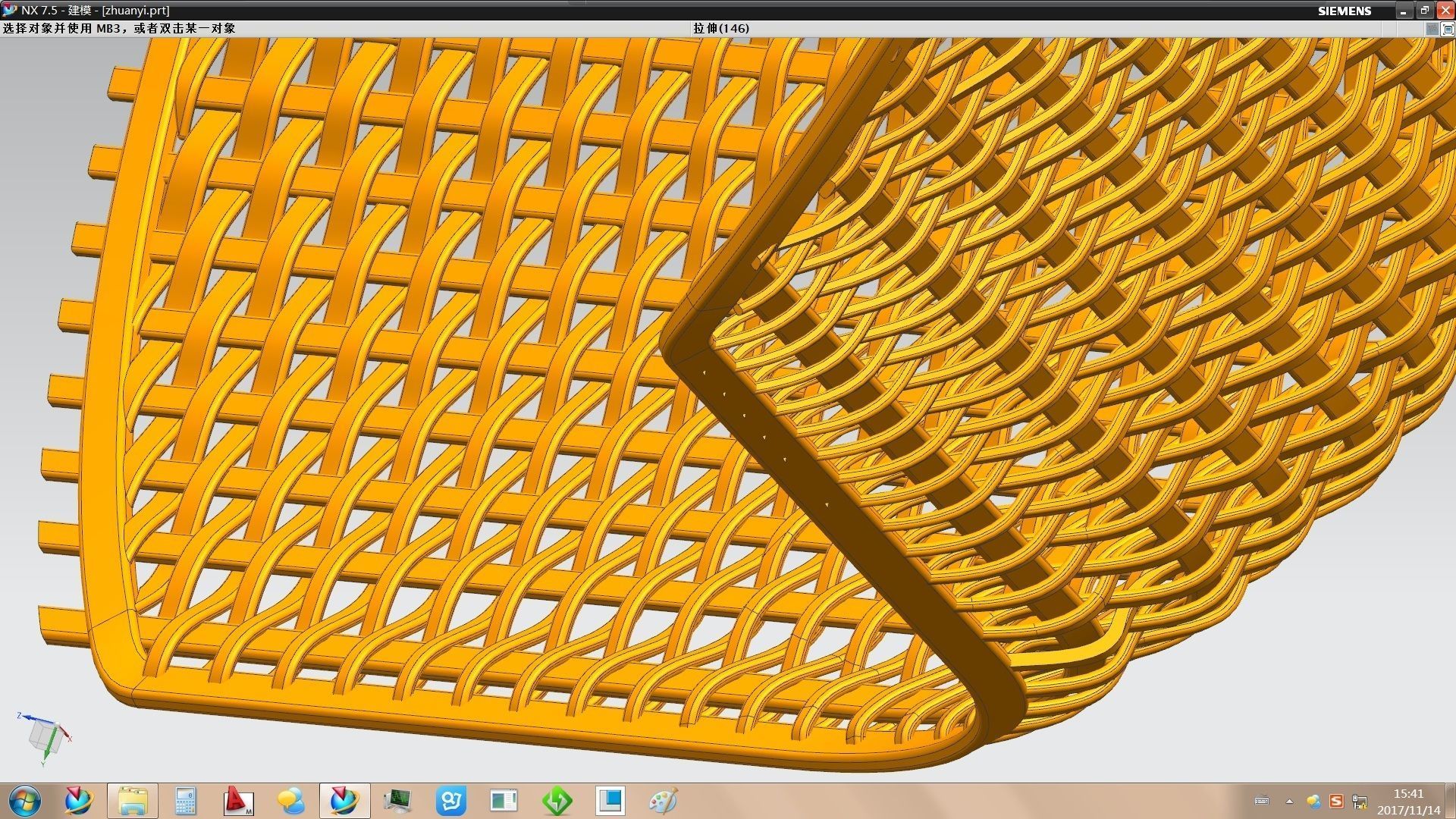
Task: Click the Sogou input method tray icon
Action: (x=1336, y=801)
